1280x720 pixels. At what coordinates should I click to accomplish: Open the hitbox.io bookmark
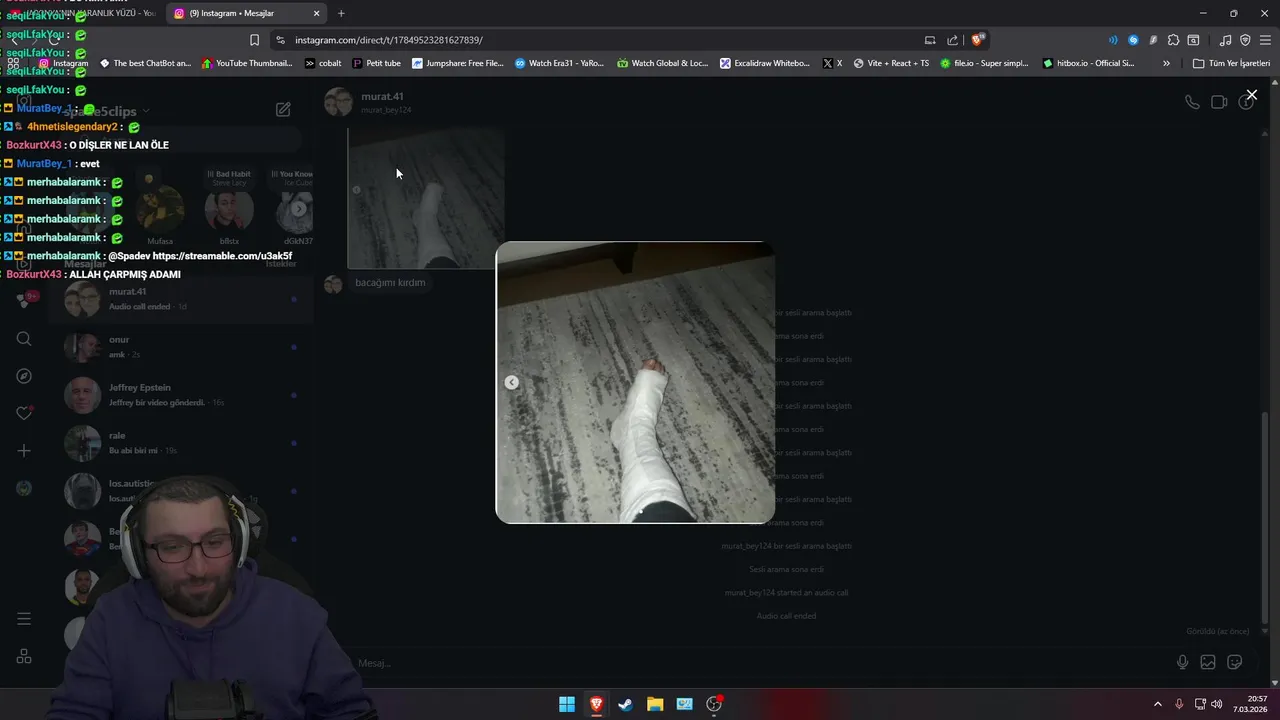[x=1089, y=63]
